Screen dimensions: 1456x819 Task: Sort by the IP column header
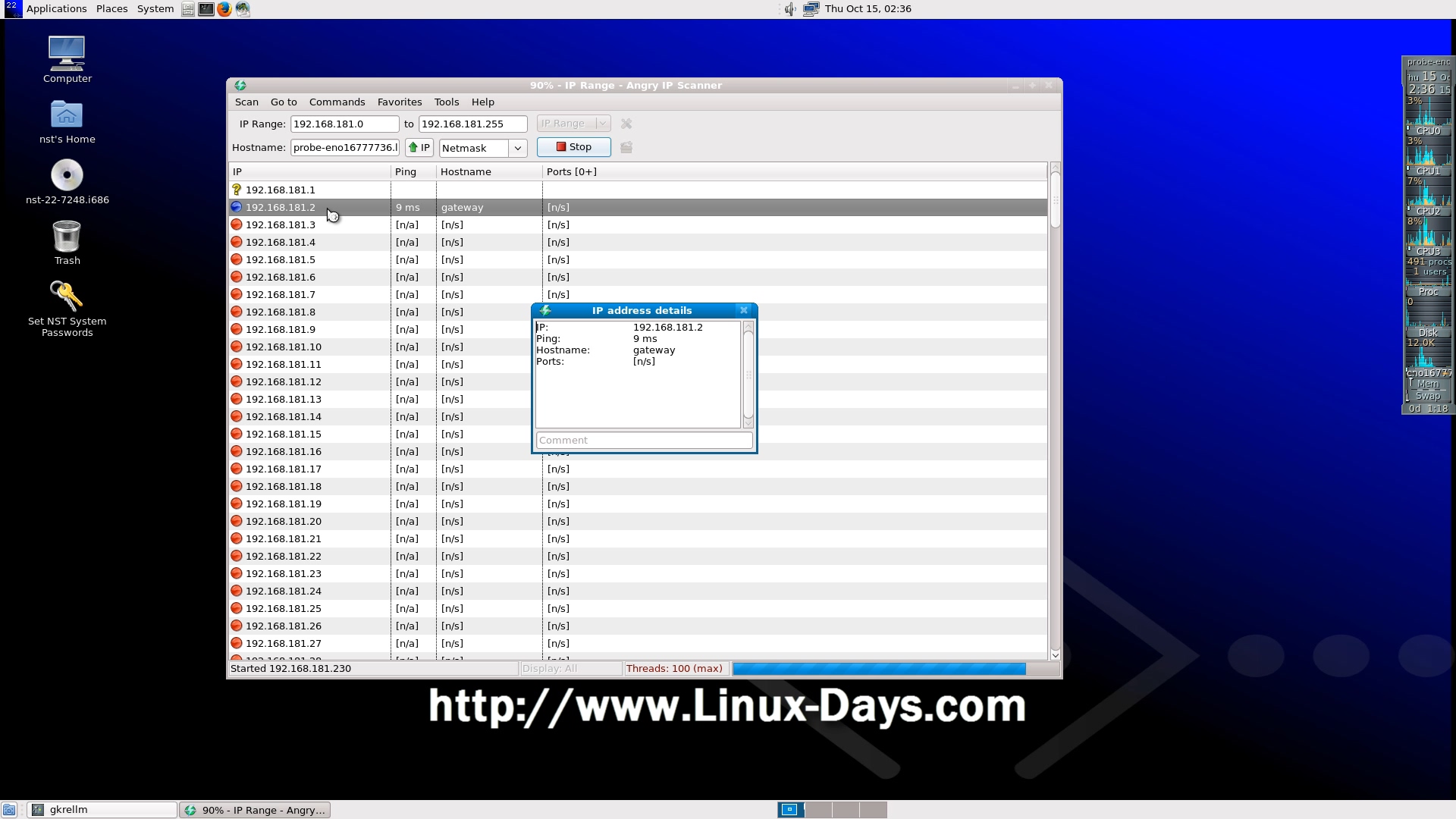pyautogui.click(x=310, y=172)
